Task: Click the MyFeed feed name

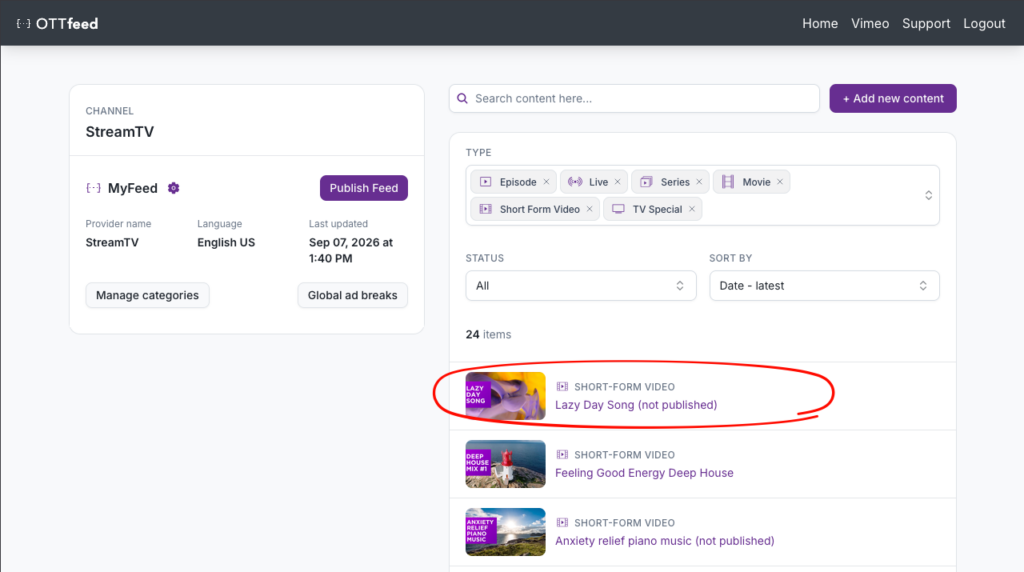Action: (133, 188)
